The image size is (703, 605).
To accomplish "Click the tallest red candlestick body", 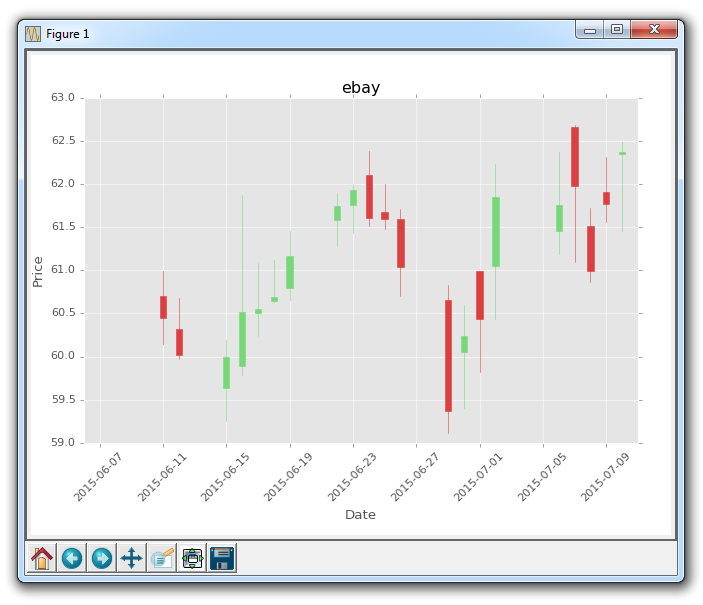I will tap(448, 355).
